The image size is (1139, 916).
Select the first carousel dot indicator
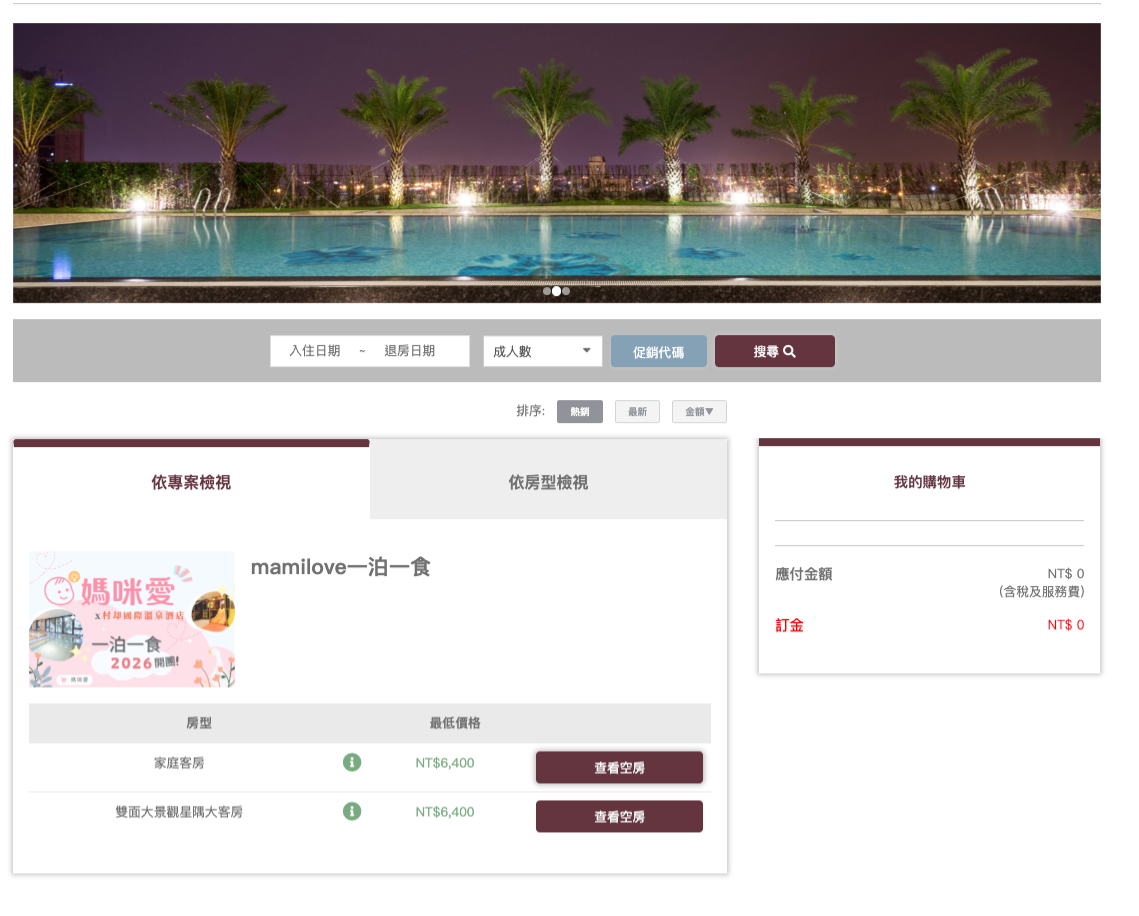pos(547,291)
